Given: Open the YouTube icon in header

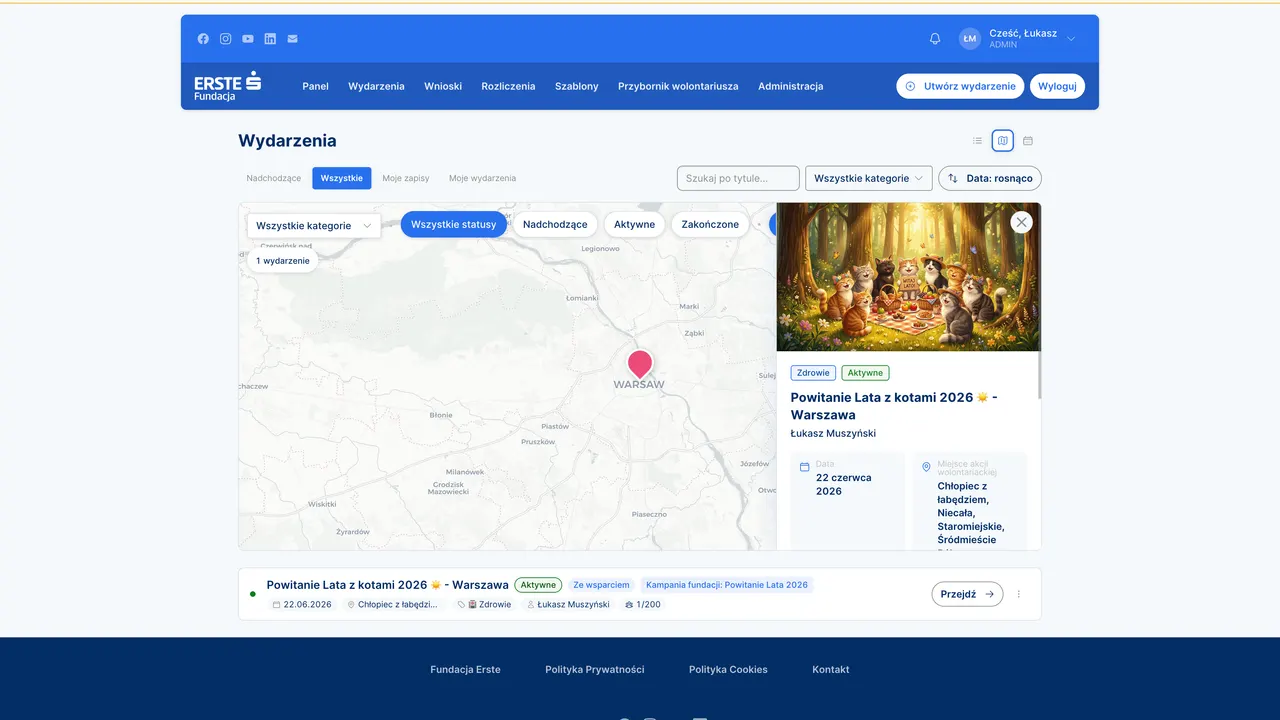Looking at the screenshot, I should 248,39.
